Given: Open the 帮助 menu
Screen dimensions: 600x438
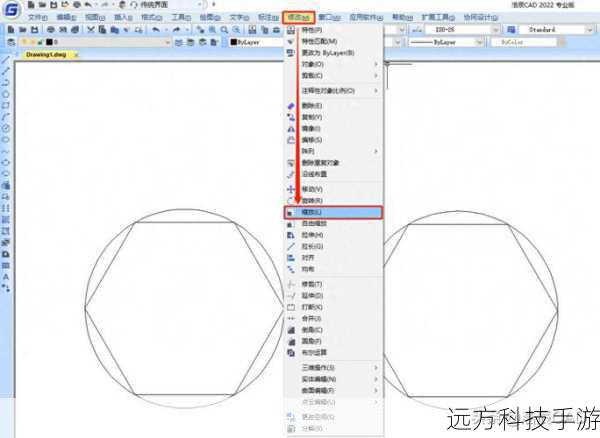Looking at the screenshot, I should pyautogui.click(x=402, y=18).
